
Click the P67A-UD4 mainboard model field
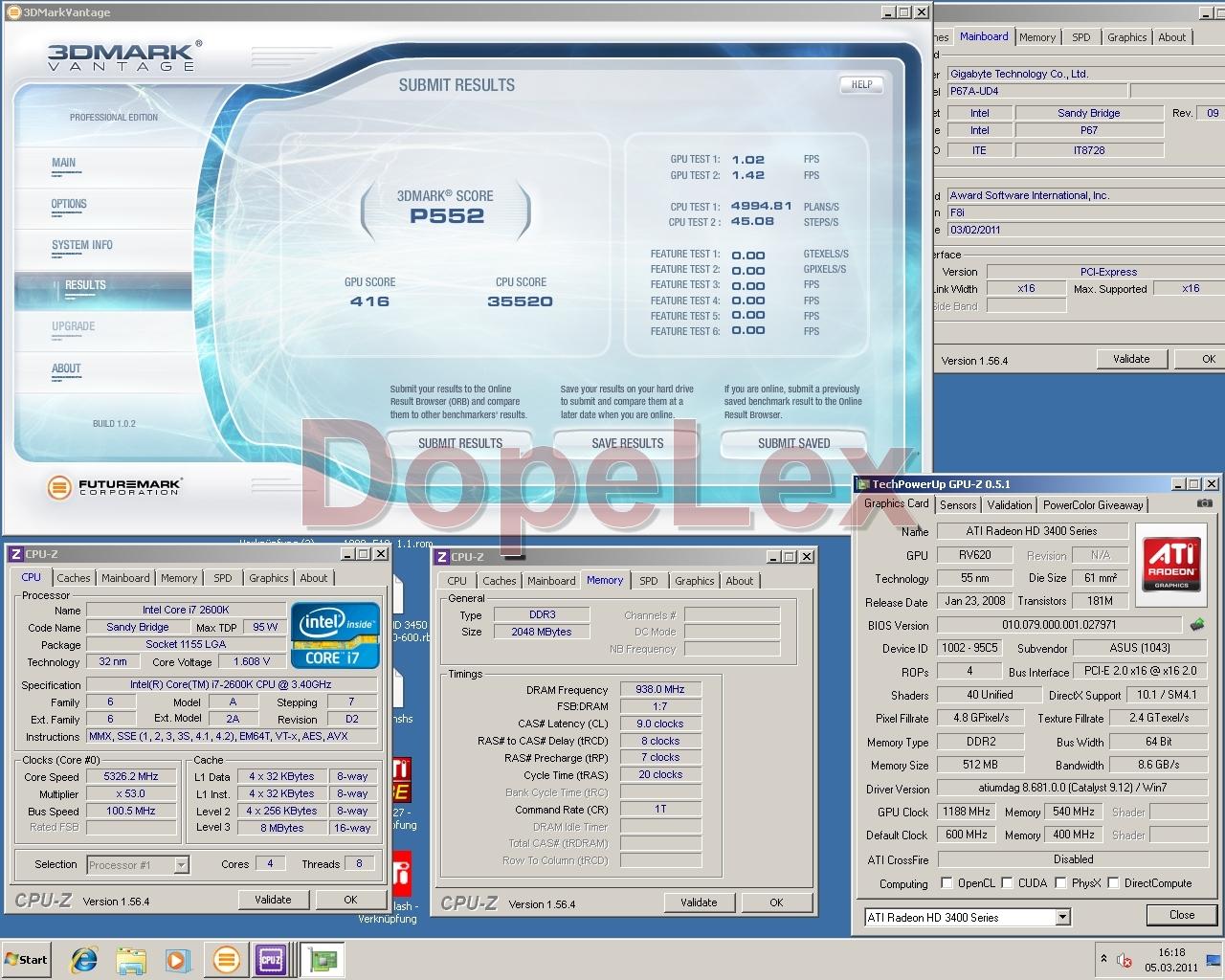pos(1037,91)
